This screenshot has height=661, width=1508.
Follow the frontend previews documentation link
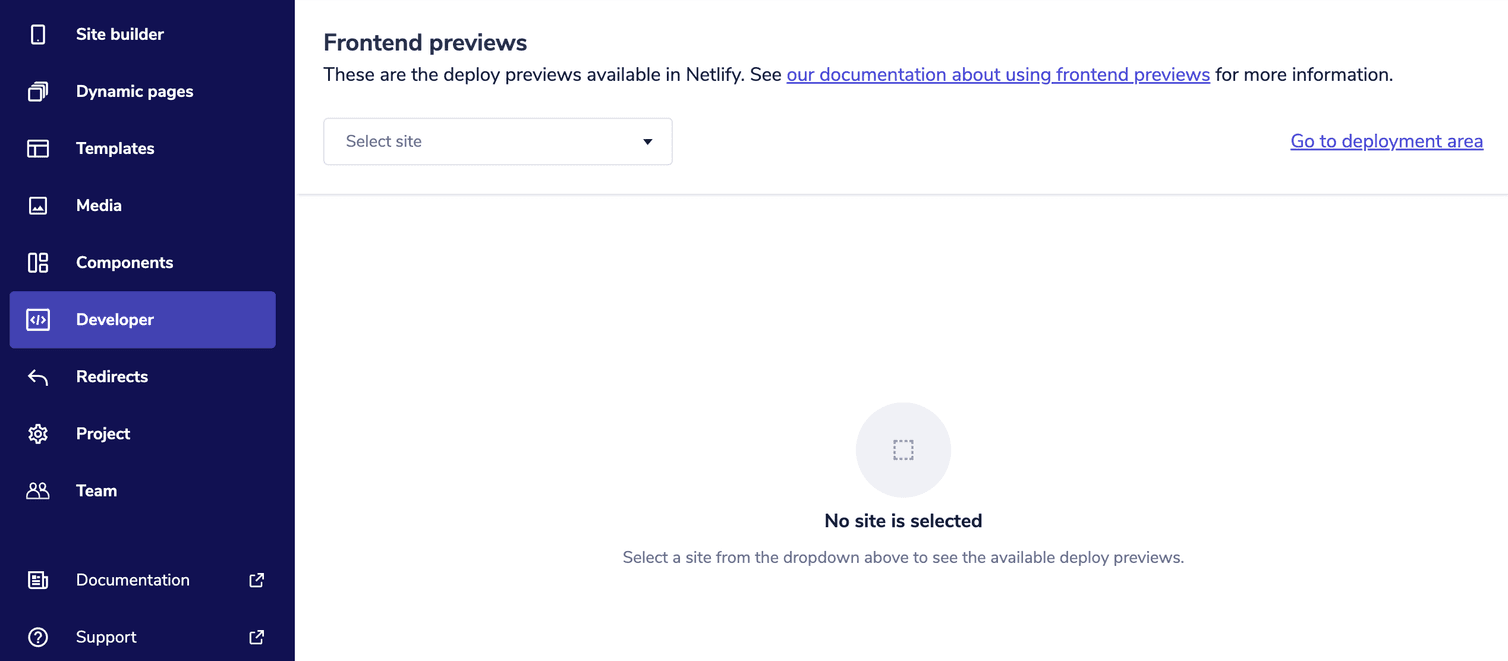(x=997, y=74)
